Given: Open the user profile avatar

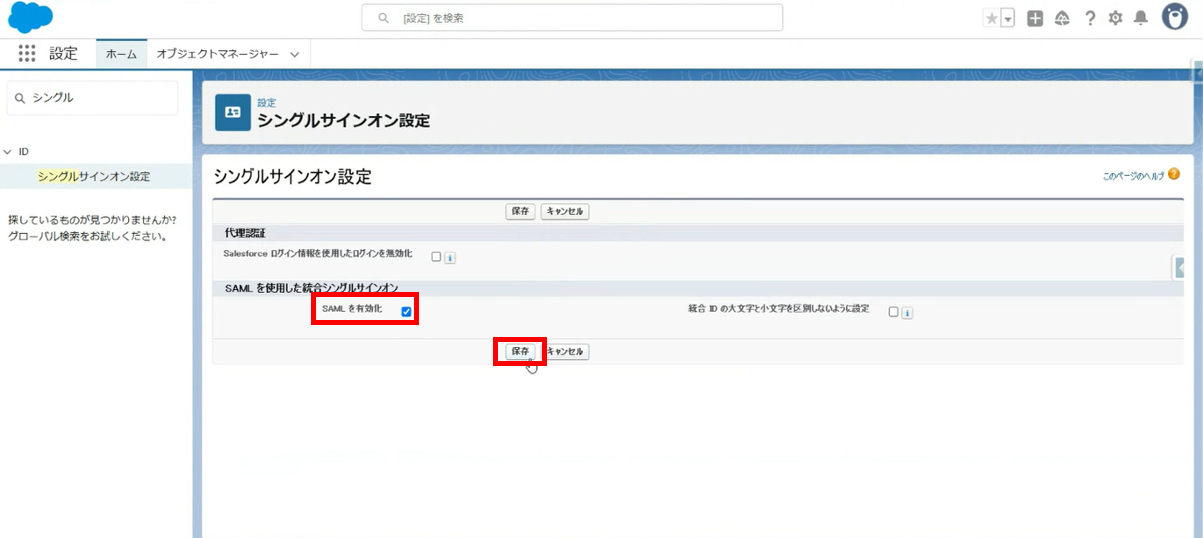Looking at the screenshot, I should 1175,17.
